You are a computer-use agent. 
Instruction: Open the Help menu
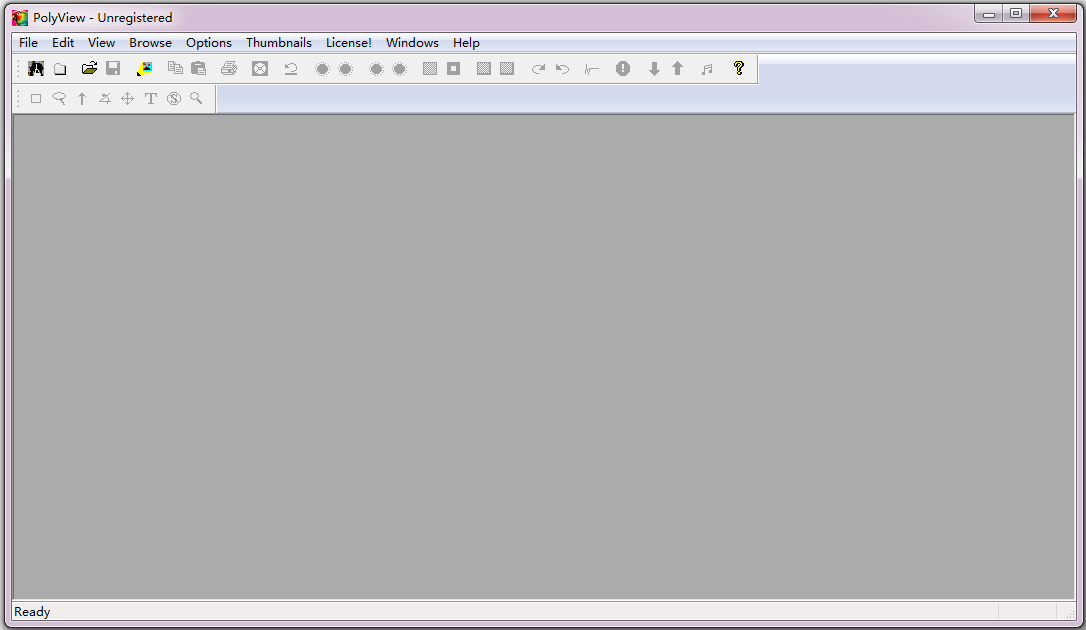(466, 42)
